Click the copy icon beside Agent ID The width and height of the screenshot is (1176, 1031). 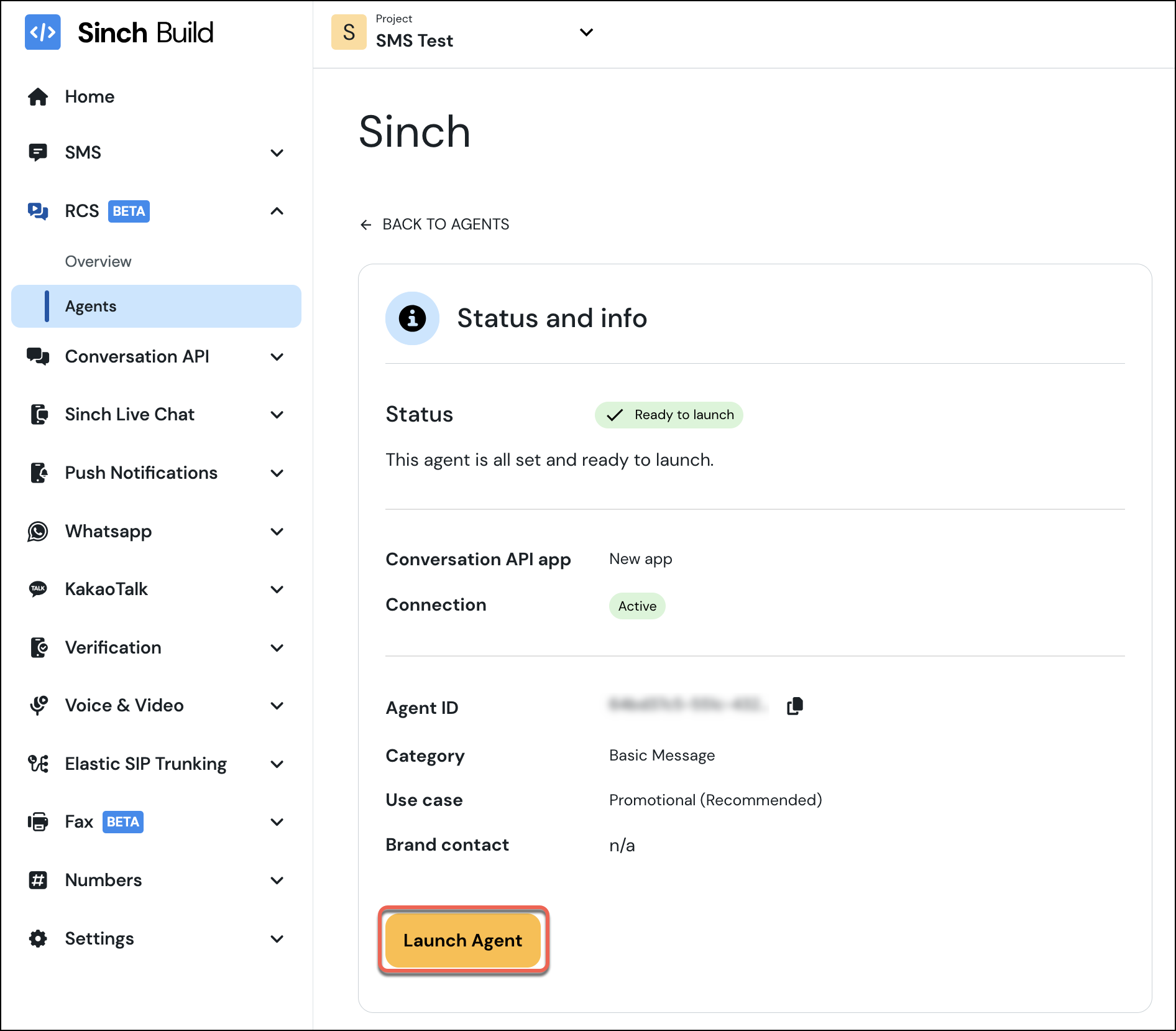[x=795, y=705]
